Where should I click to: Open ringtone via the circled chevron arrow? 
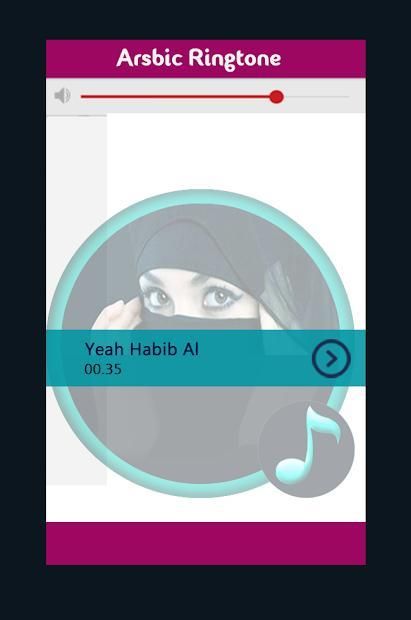coord(331,358)
